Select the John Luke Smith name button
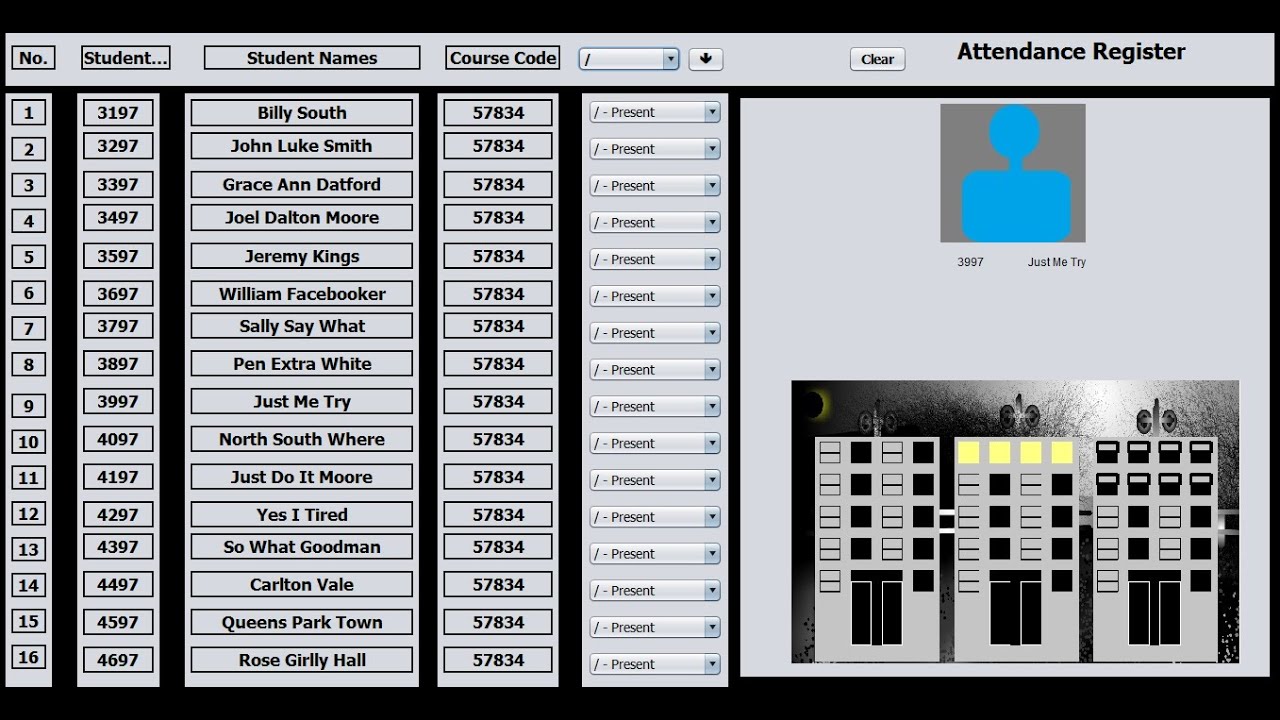Screen dimensions: 1280x720 point(301,146)
